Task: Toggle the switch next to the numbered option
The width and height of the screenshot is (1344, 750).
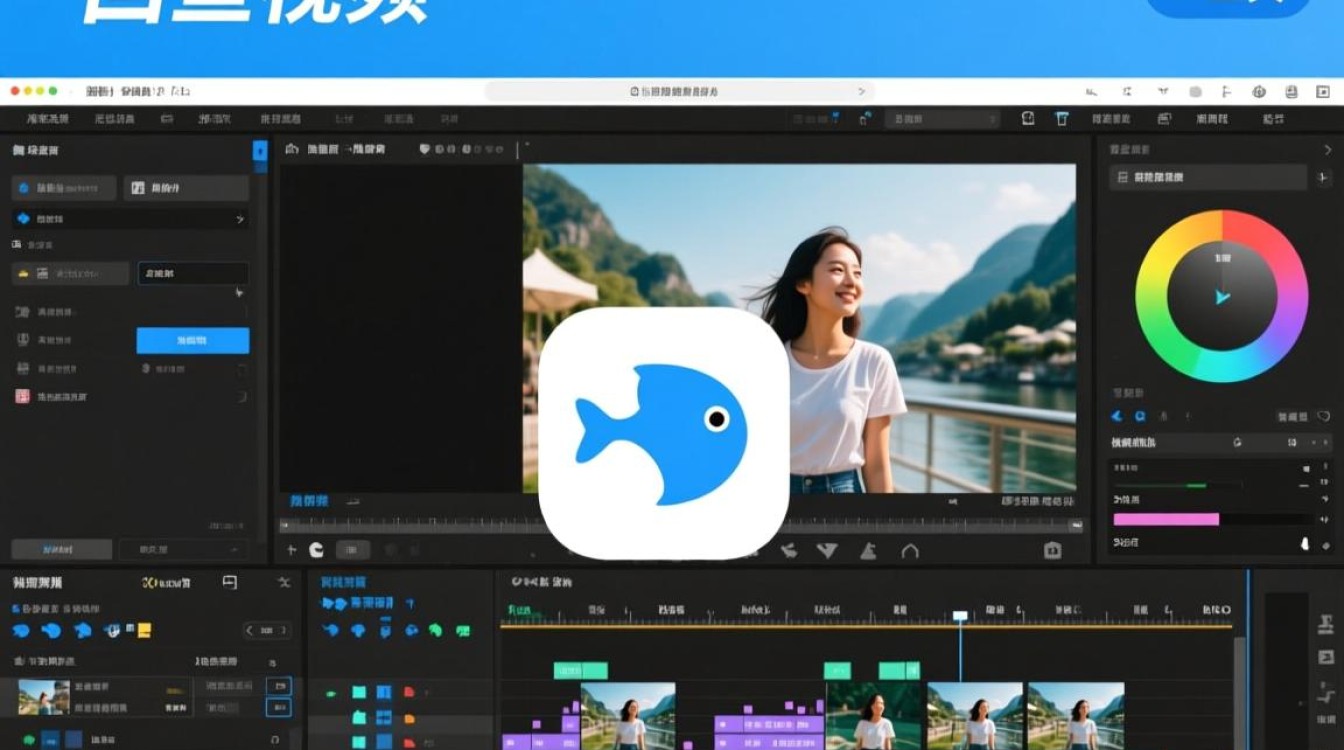Action: pos(240,369)
